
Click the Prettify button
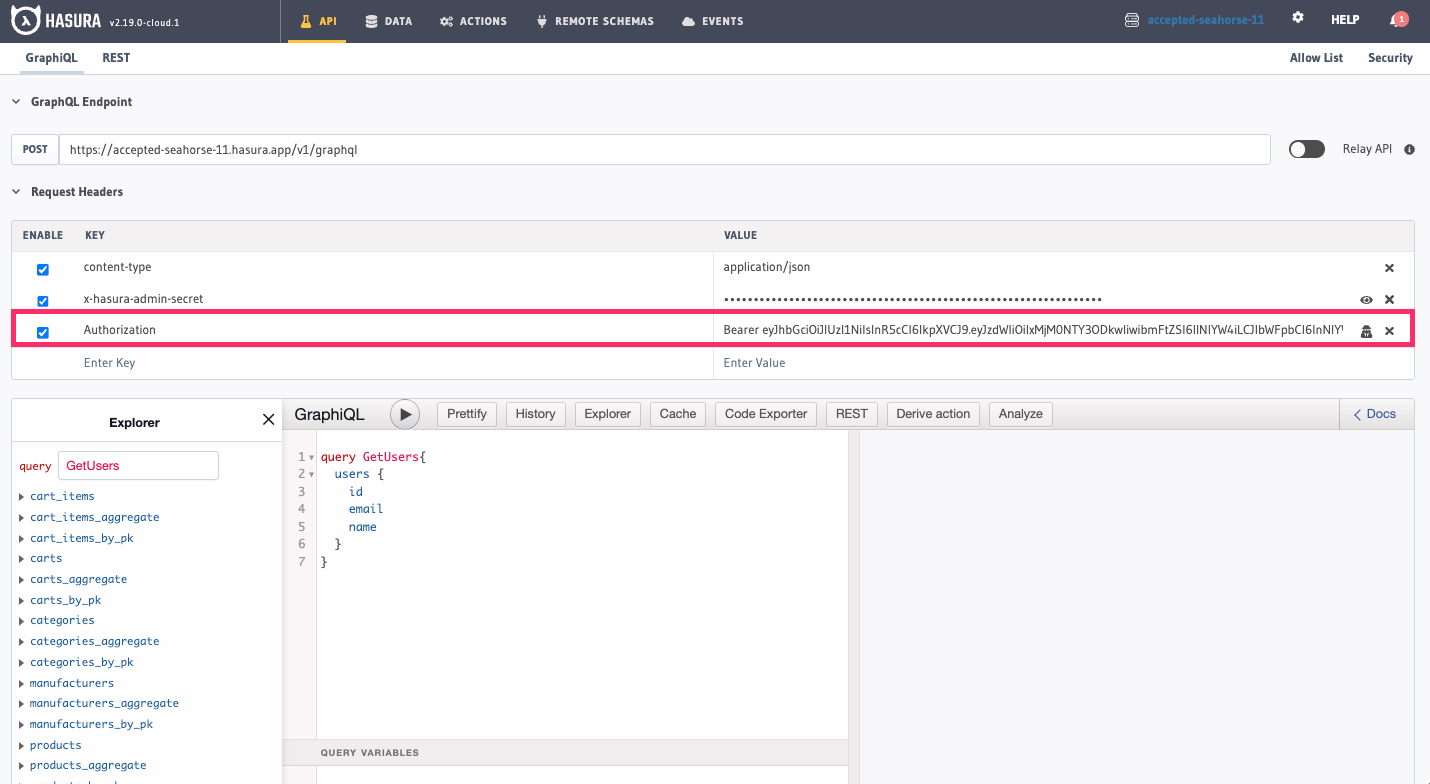coord(466,413)
